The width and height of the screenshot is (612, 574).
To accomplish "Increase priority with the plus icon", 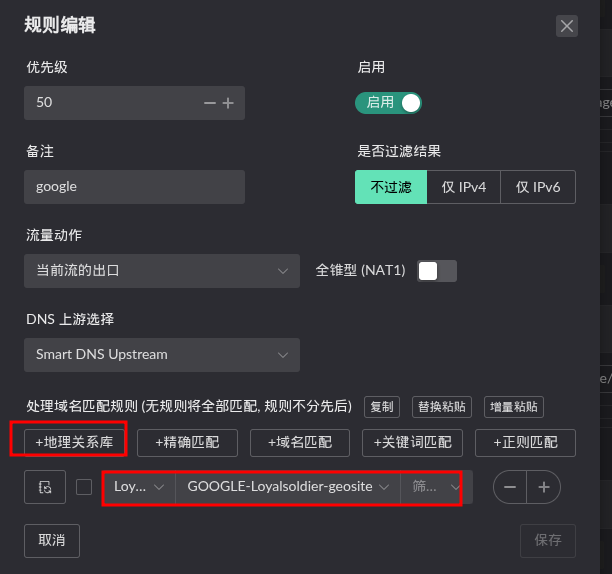I will point(228,103).
